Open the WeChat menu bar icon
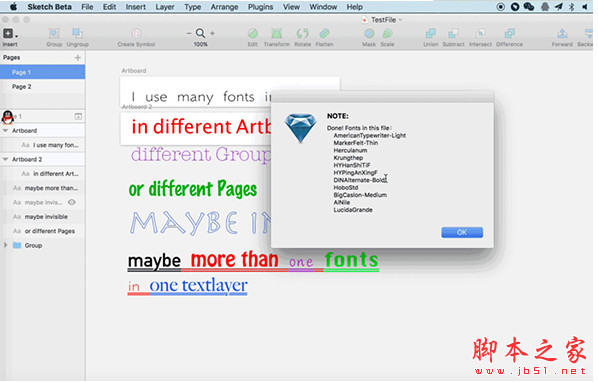598x382 pixels. coord(529,6)
